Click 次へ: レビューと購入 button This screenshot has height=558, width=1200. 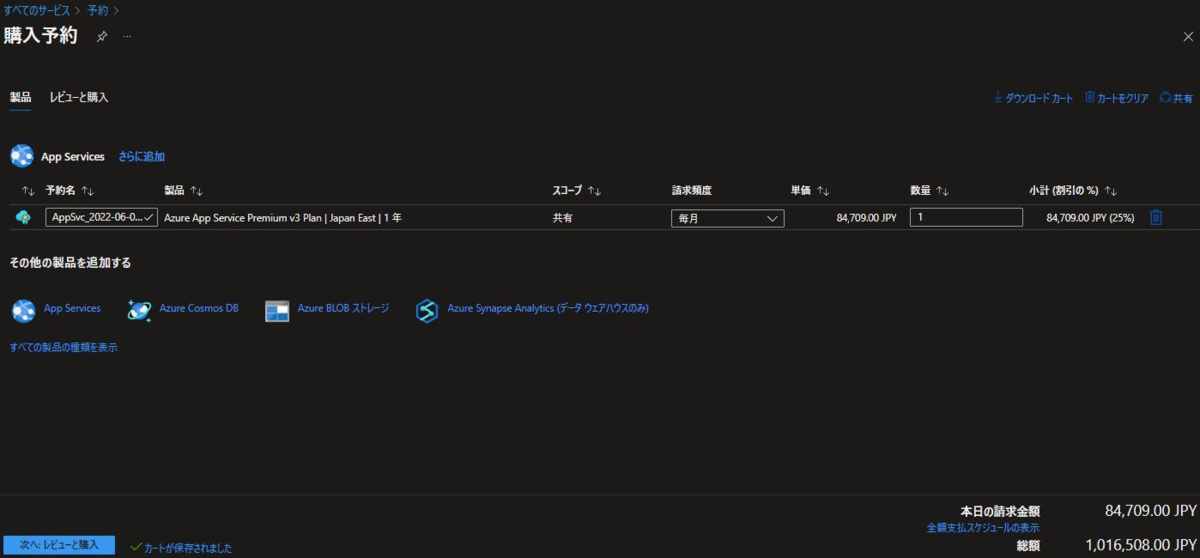coord(59,545)
